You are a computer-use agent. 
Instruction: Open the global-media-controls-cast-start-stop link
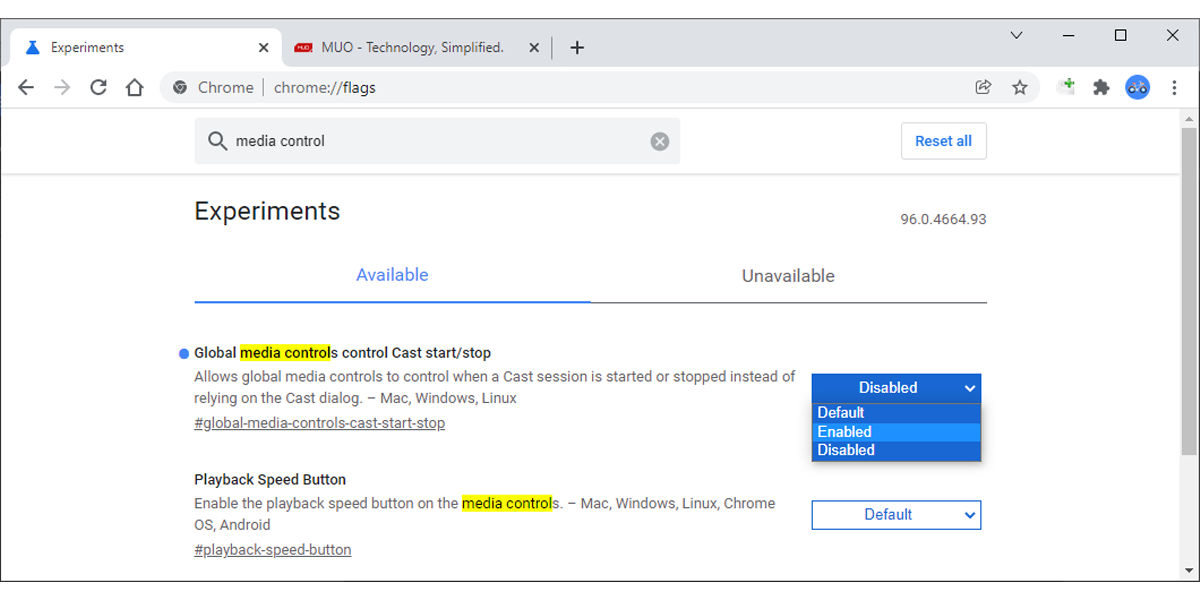(319, 423)
